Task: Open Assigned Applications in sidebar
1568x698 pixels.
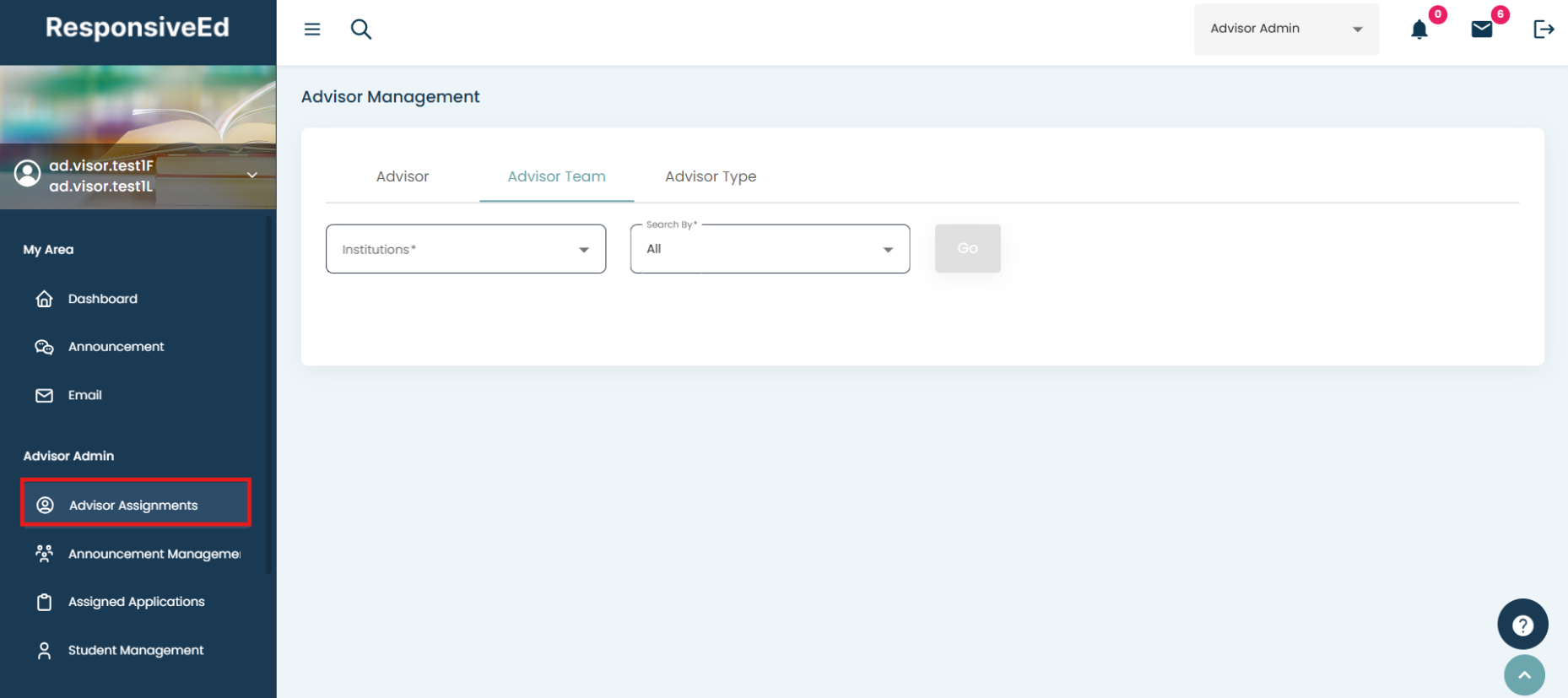Action: pyautogui.click(x=136, y=602)
